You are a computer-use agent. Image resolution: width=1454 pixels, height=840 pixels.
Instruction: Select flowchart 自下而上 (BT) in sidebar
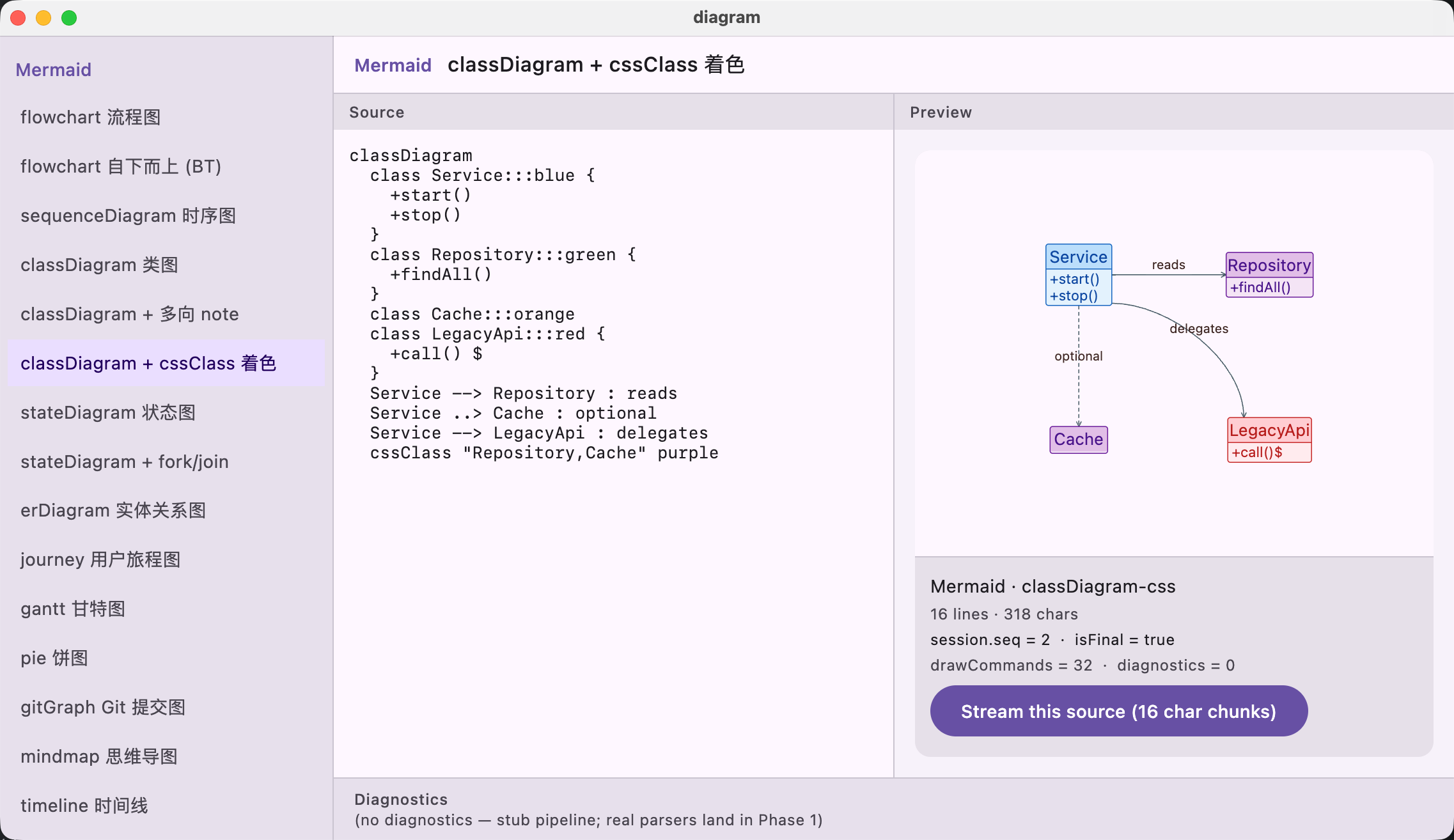(166, 166)
